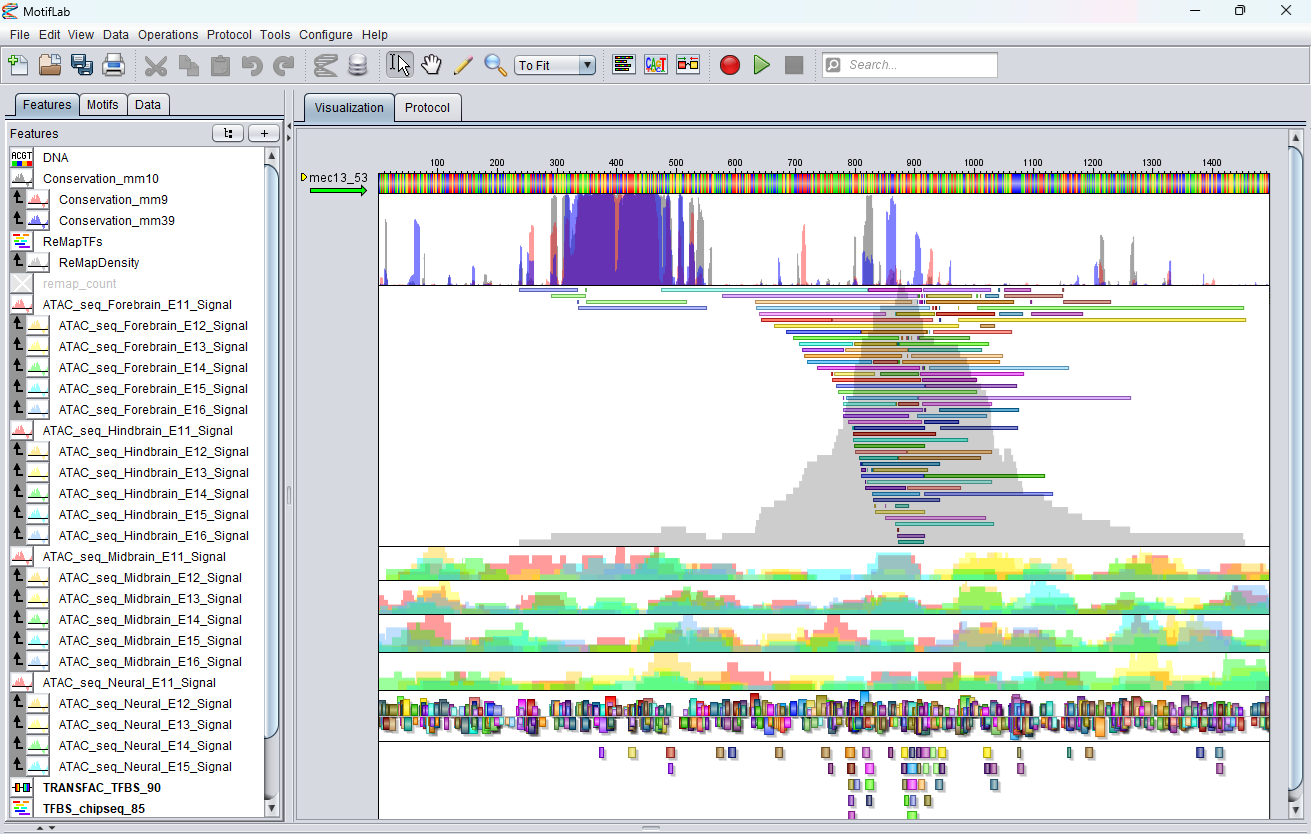Image resolution: width=1311 pixels, height=834 pixels.
Task: Click the Conservation_mm9 red graph color icon
Action: click(38, 200)
